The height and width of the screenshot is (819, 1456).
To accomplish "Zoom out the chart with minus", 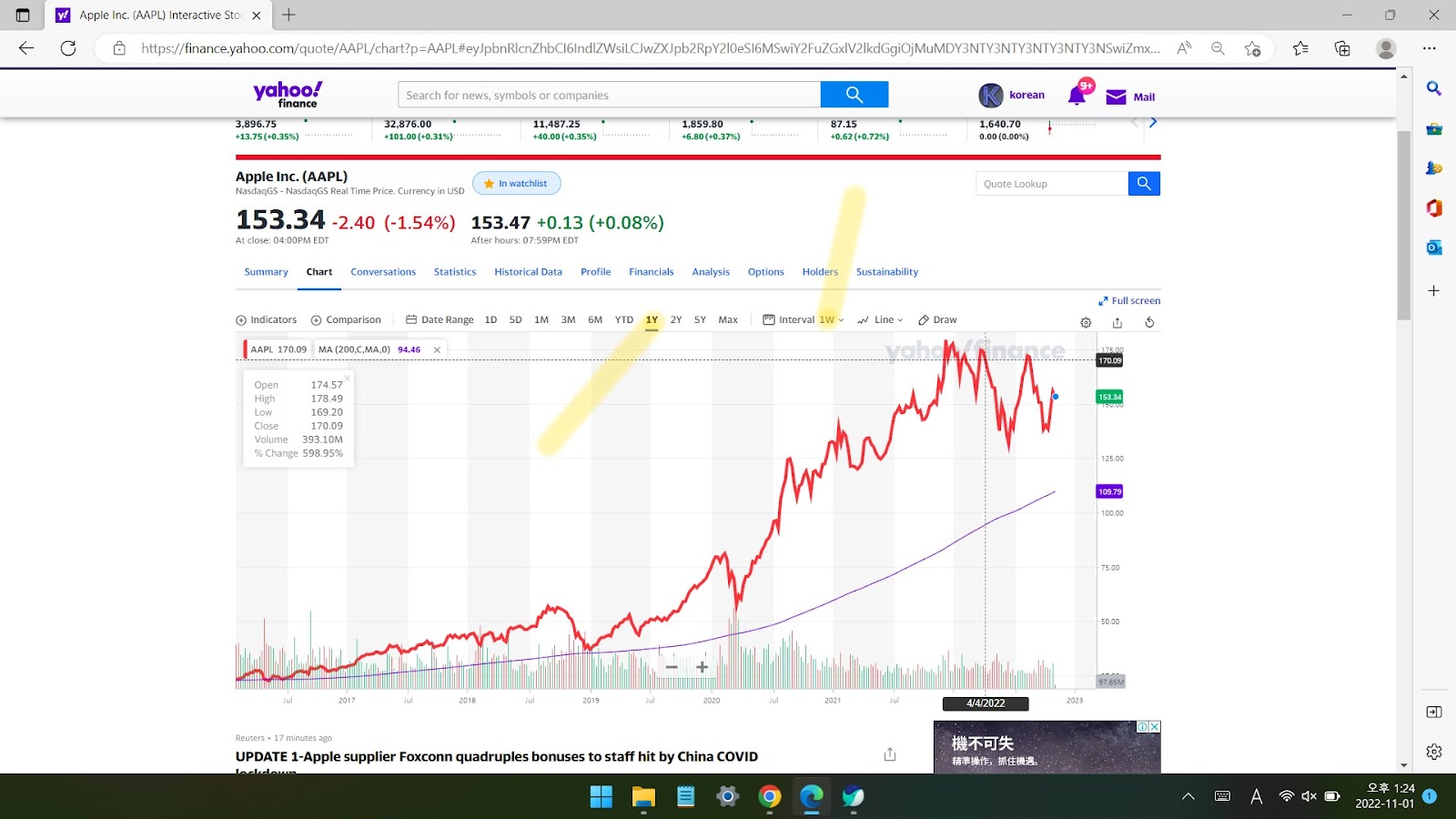I will coord(672,667).
